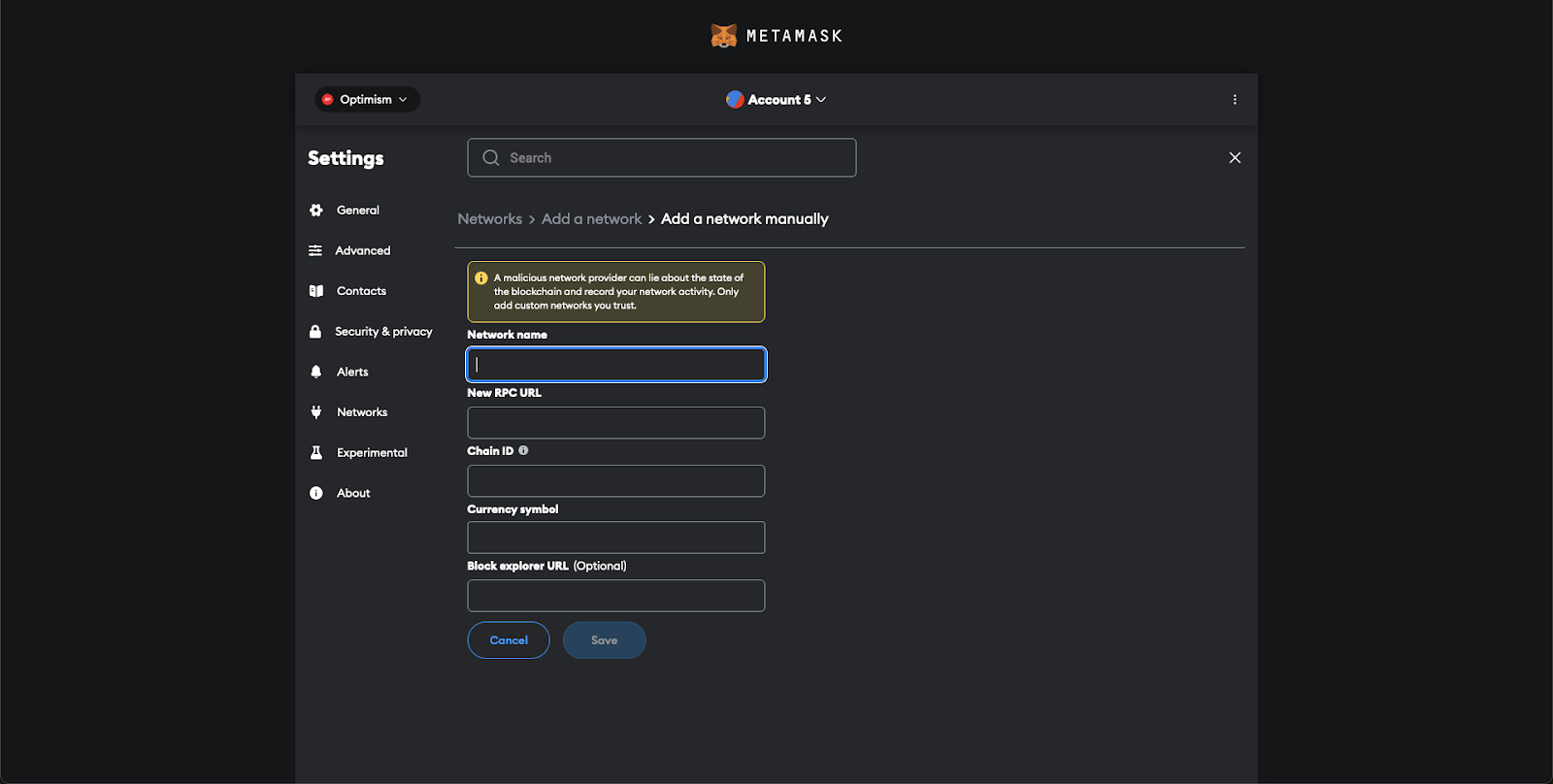This screenshot has width=1553, height=784.
Task: Open Contacts settings tab
Action: 361,291
